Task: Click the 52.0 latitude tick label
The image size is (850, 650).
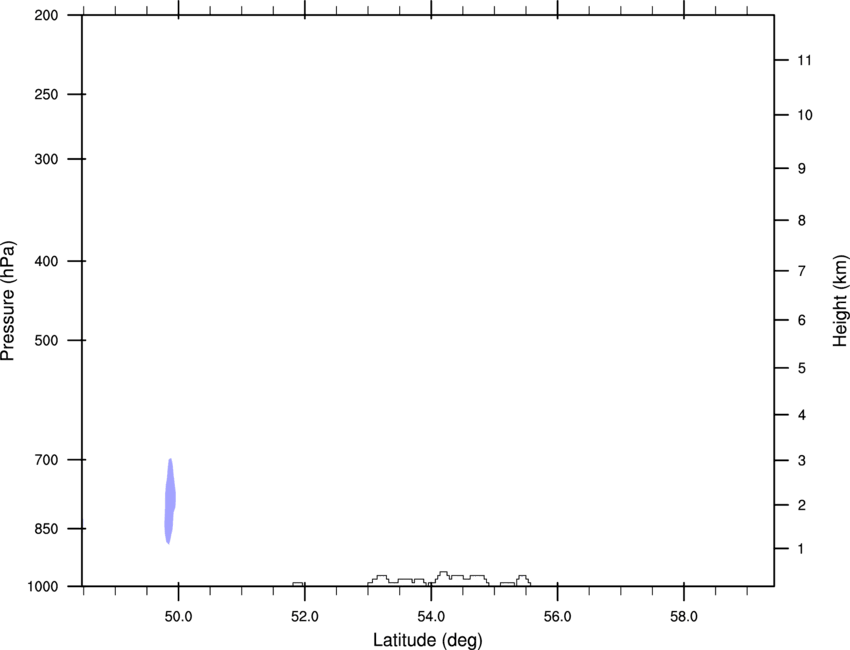Action: (305, 616)
